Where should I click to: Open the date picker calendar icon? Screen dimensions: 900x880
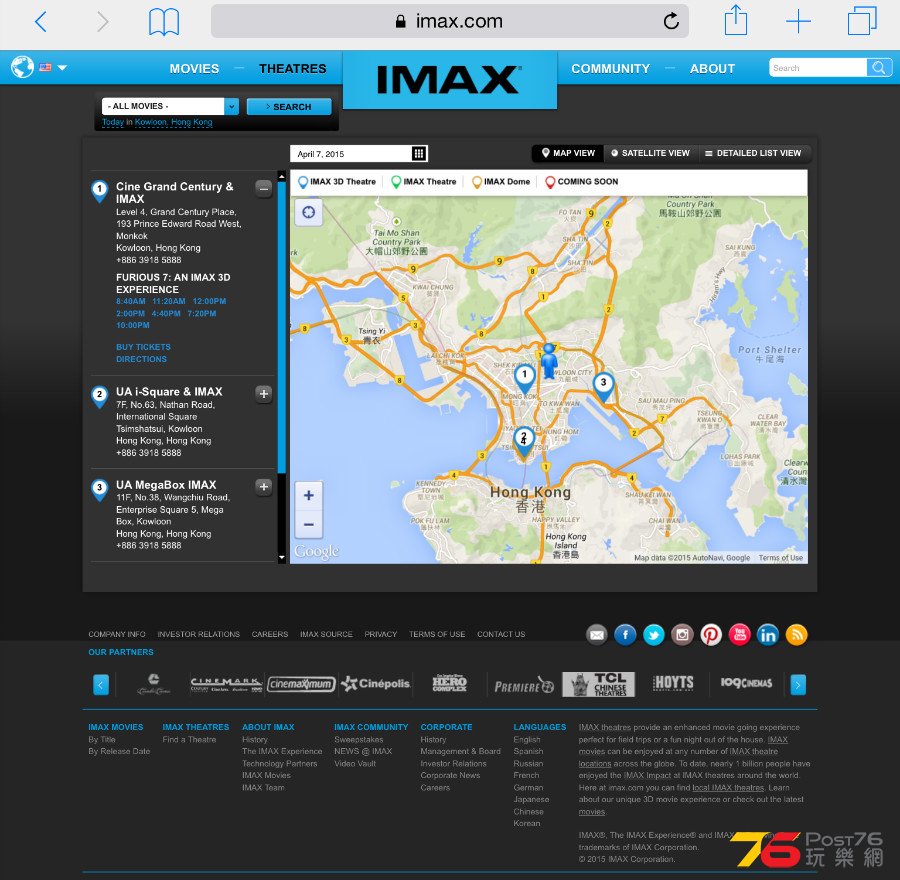pos(419,153)
